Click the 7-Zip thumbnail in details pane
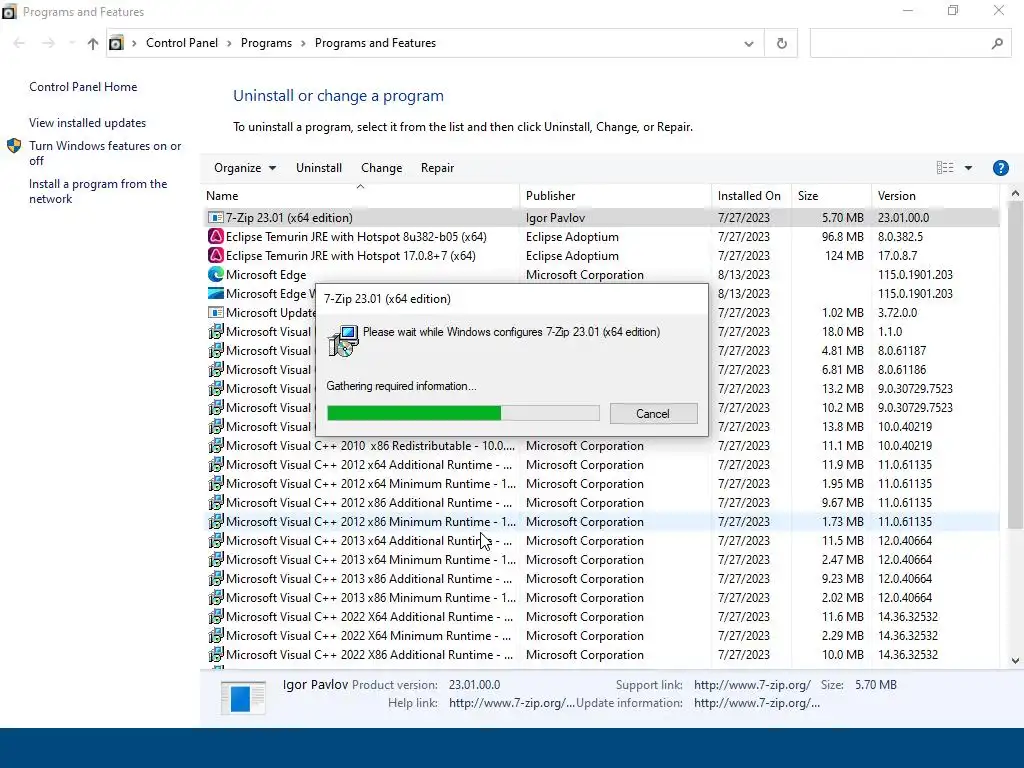 (243, 697)
